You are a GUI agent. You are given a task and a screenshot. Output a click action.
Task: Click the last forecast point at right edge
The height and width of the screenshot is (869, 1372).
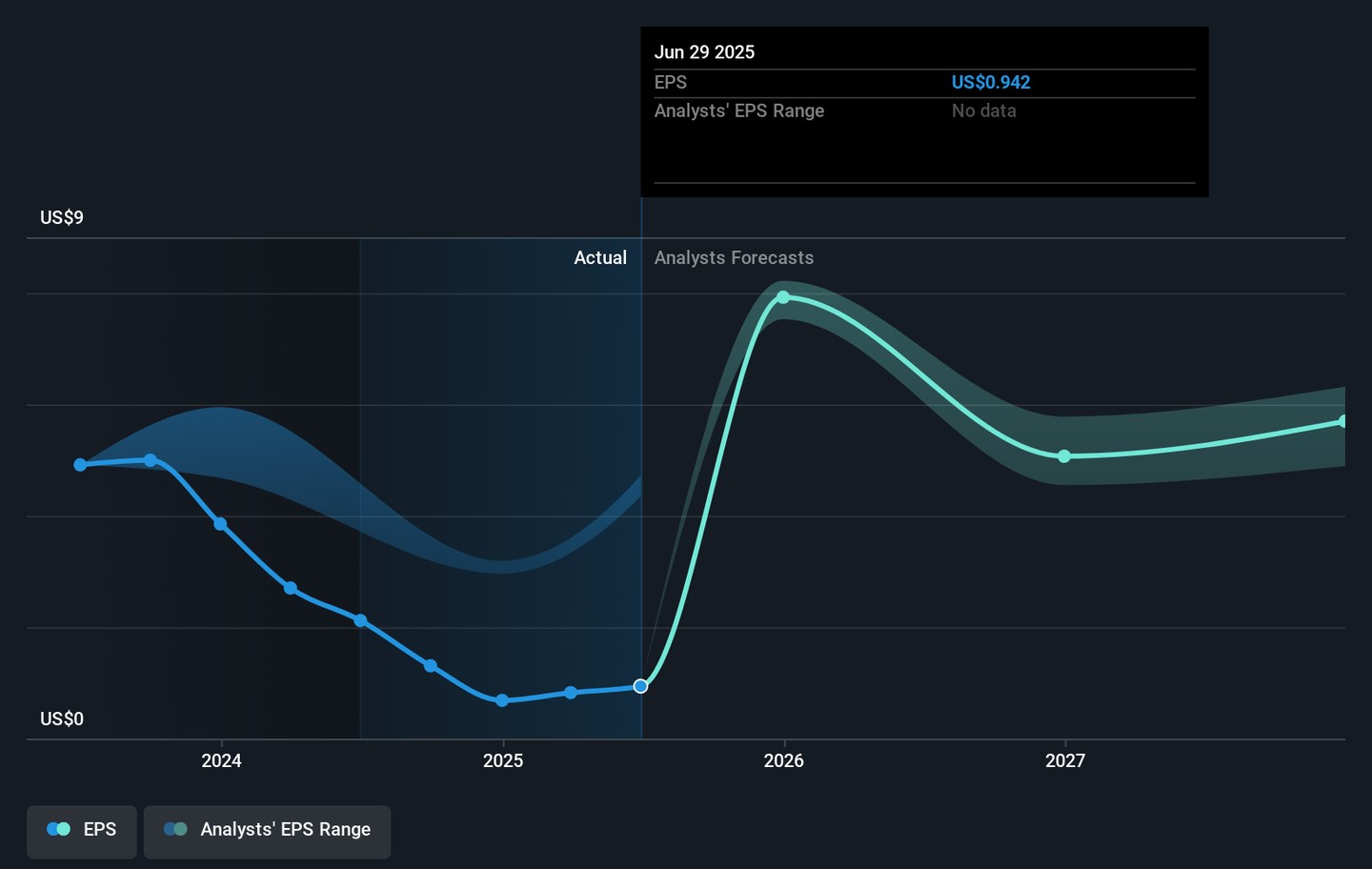[1343, 421]
